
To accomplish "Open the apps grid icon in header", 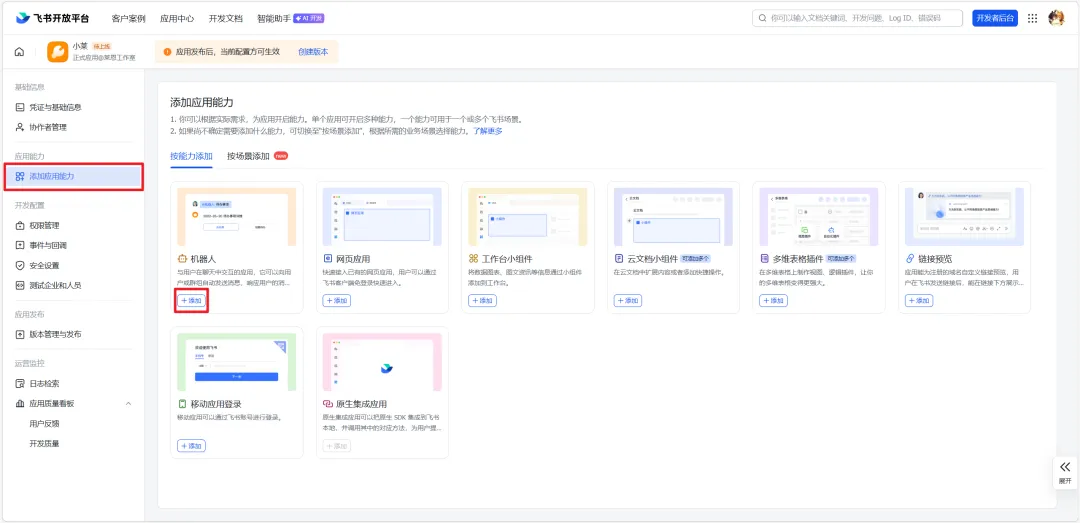I will click(1032, 19).
